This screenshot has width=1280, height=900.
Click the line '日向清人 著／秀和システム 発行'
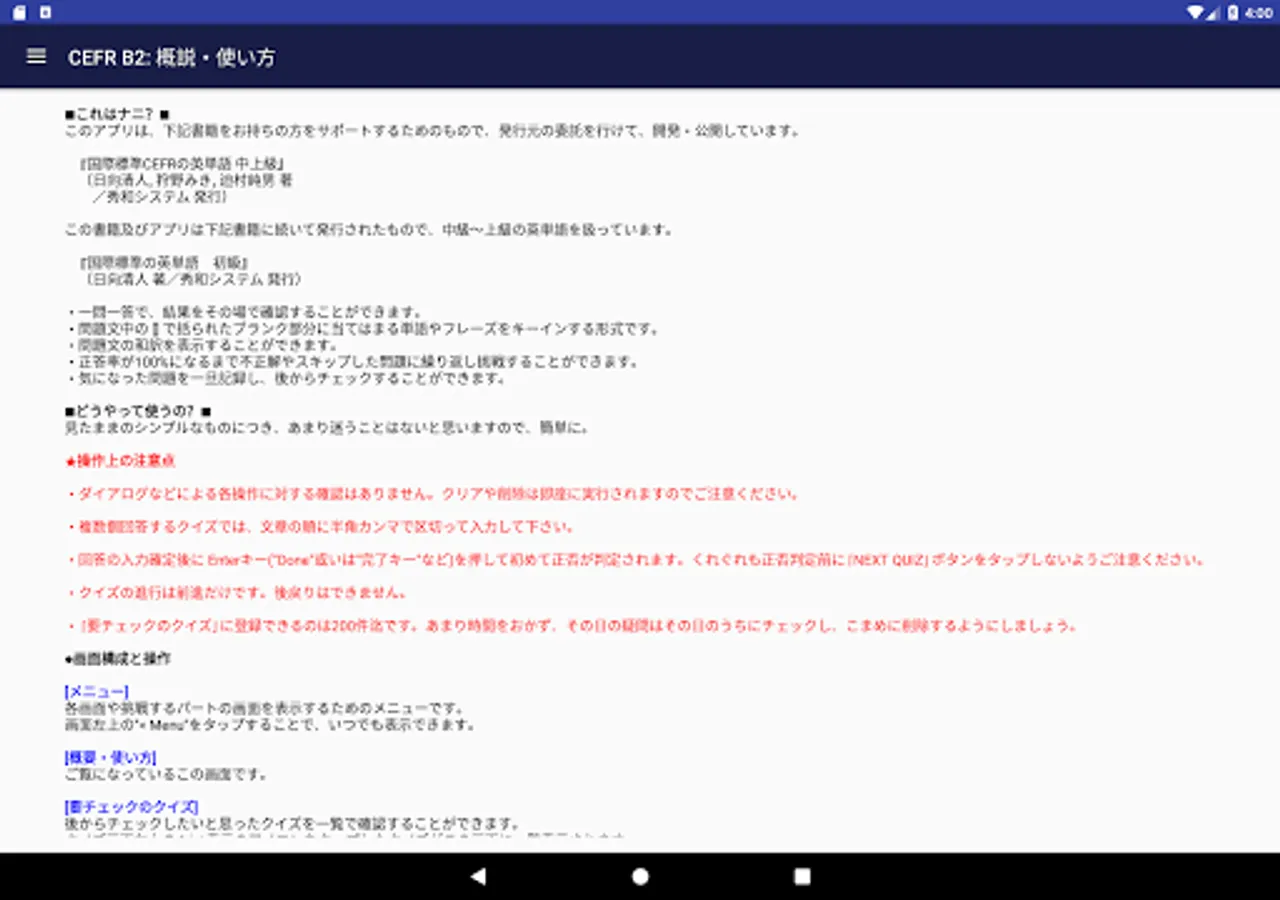(x=193, y=279)
